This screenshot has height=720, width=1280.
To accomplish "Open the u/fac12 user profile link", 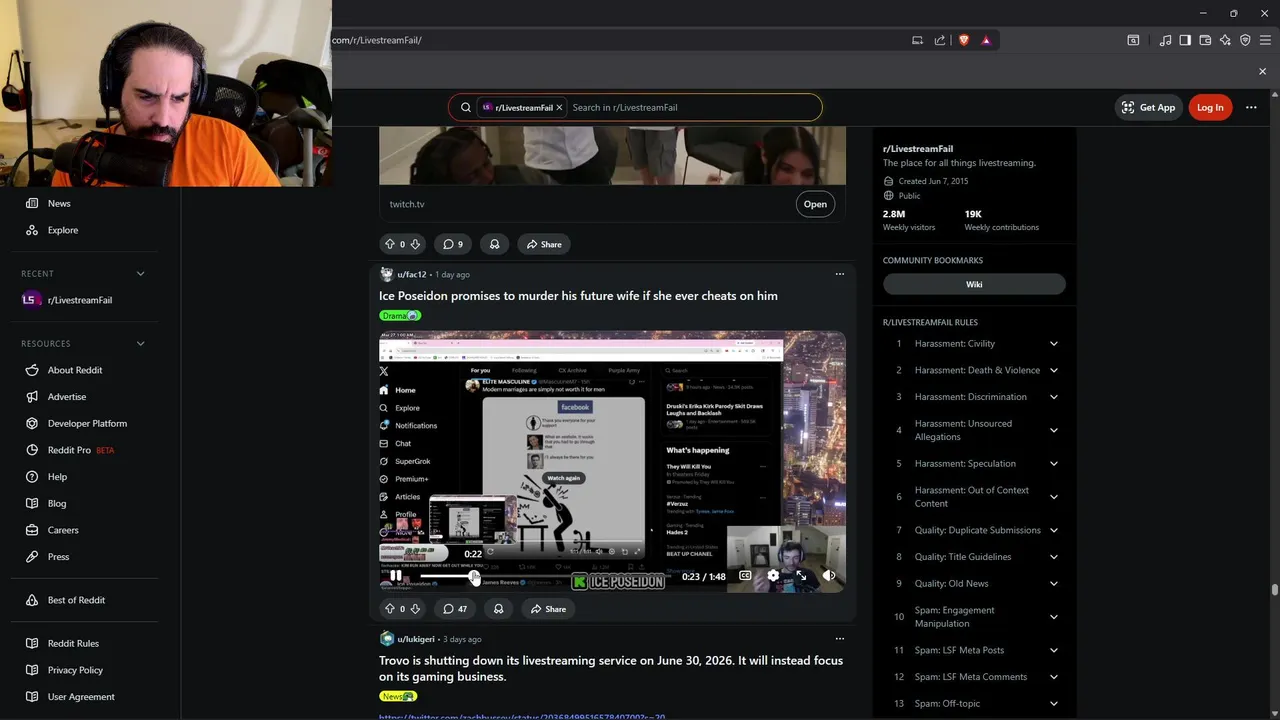I will 411,274.
